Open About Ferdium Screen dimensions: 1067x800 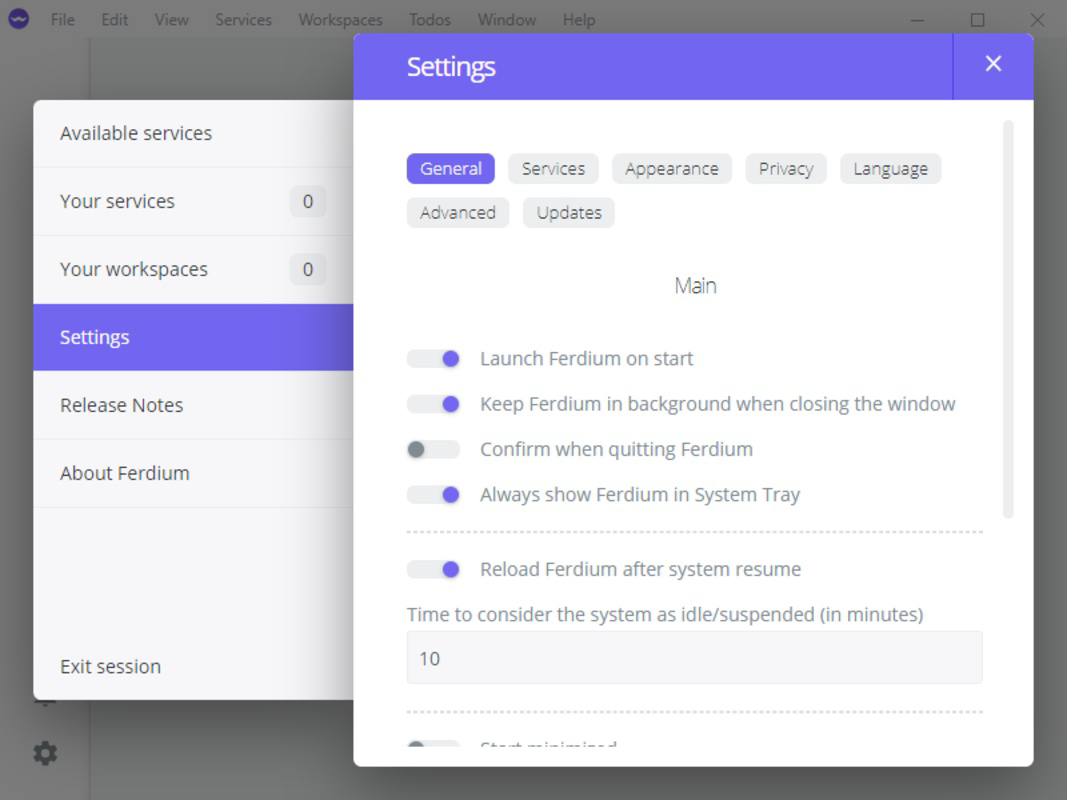tap(193, 473)
